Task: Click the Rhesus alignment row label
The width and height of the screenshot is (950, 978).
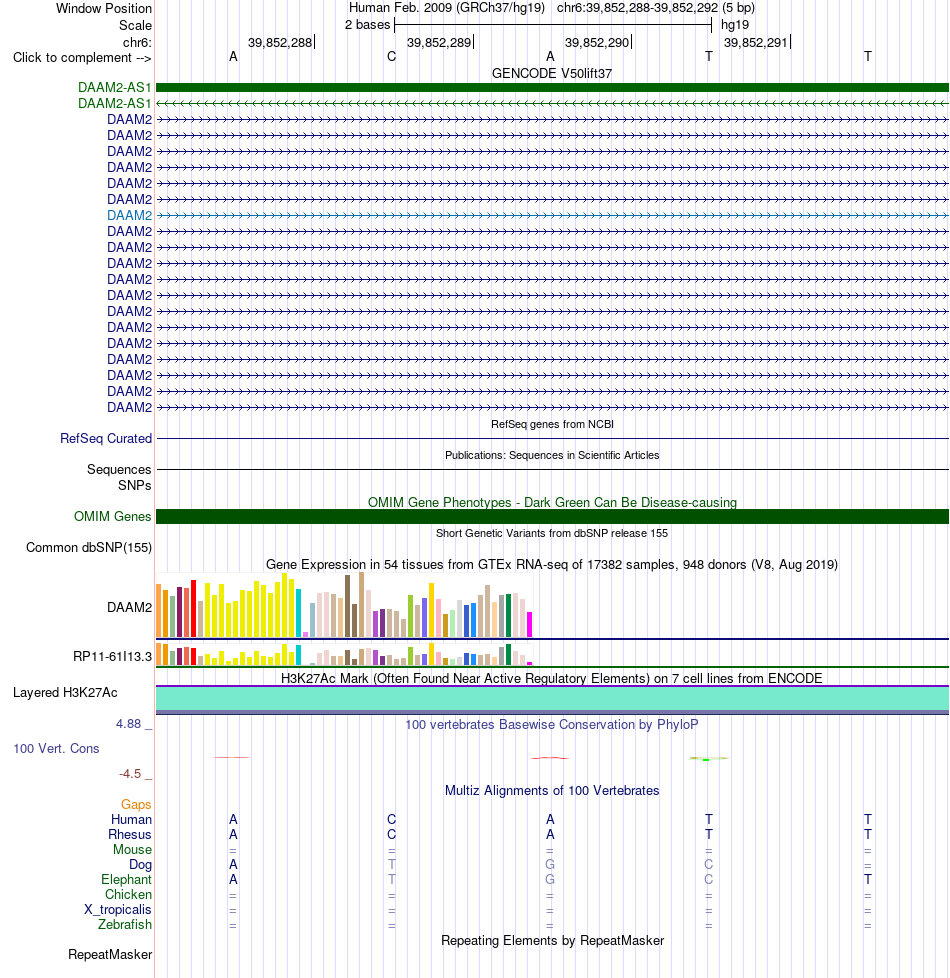Action: [x=130, y=835]
